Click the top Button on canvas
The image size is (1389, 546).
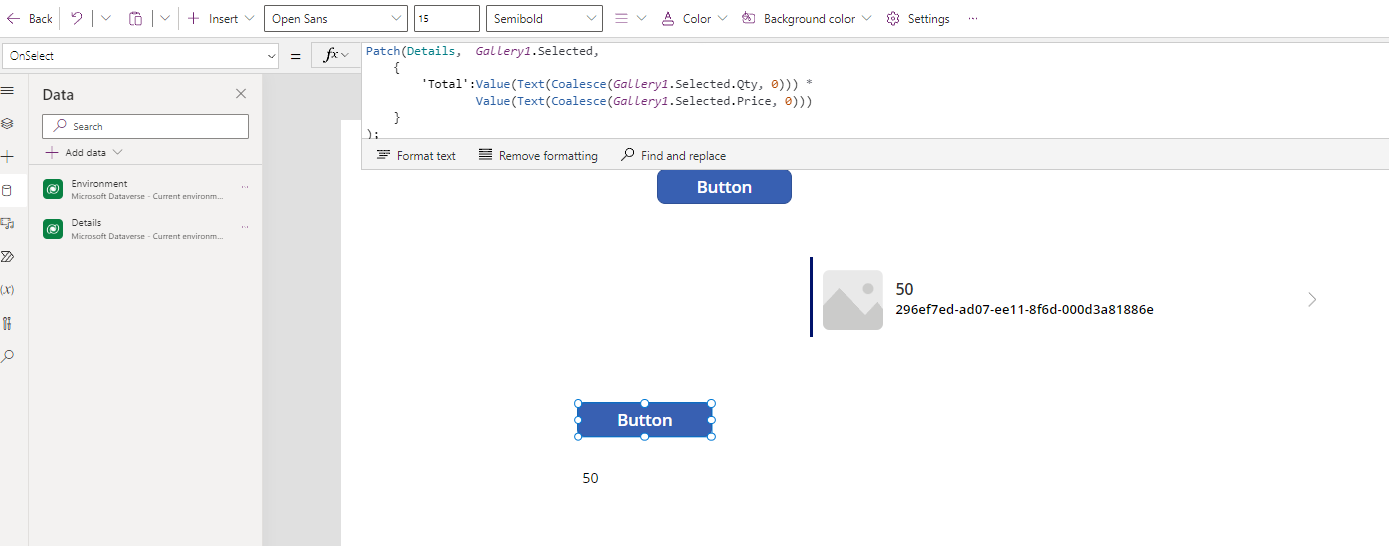[724, 187]
